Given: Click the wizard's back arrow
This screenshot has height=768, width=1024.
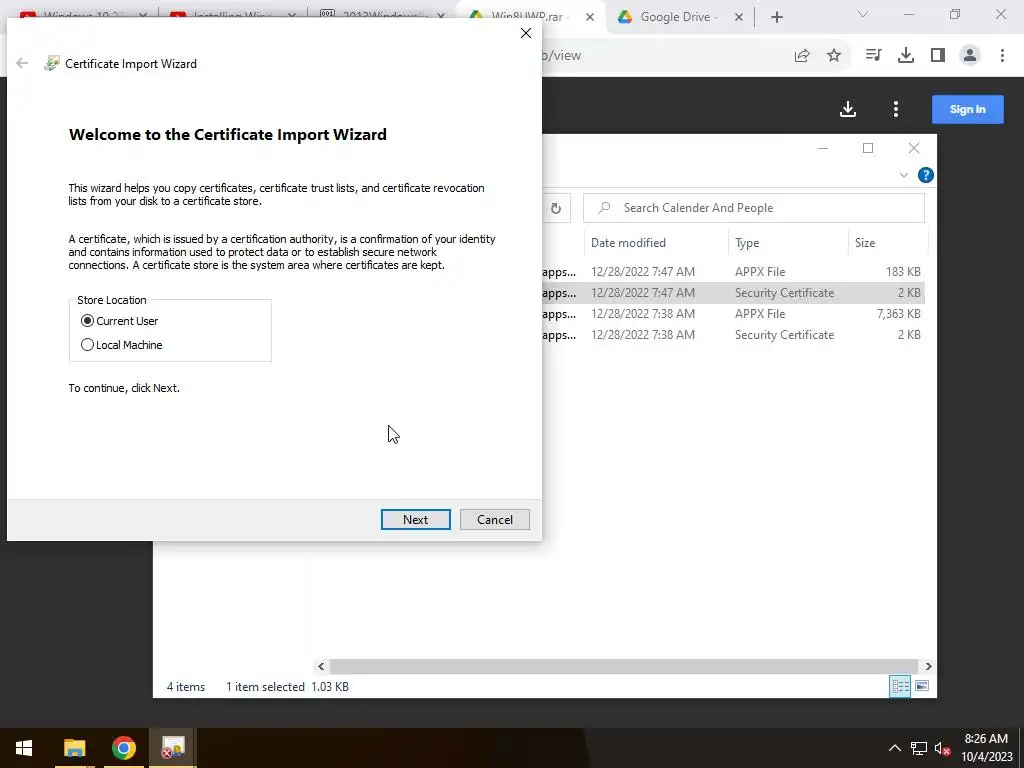Looking at the screenshot, I should pyautogui.click(x=22, y=63).
